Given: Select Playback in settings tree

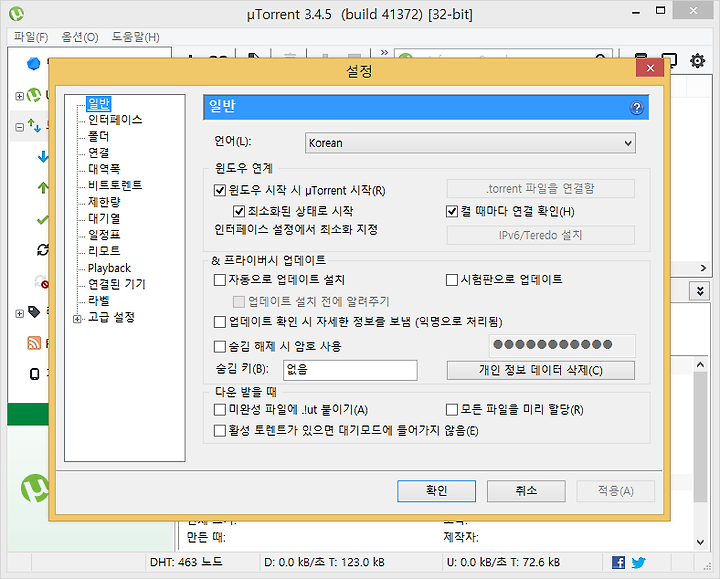Looking at the screenshot, I should point(109,268).
